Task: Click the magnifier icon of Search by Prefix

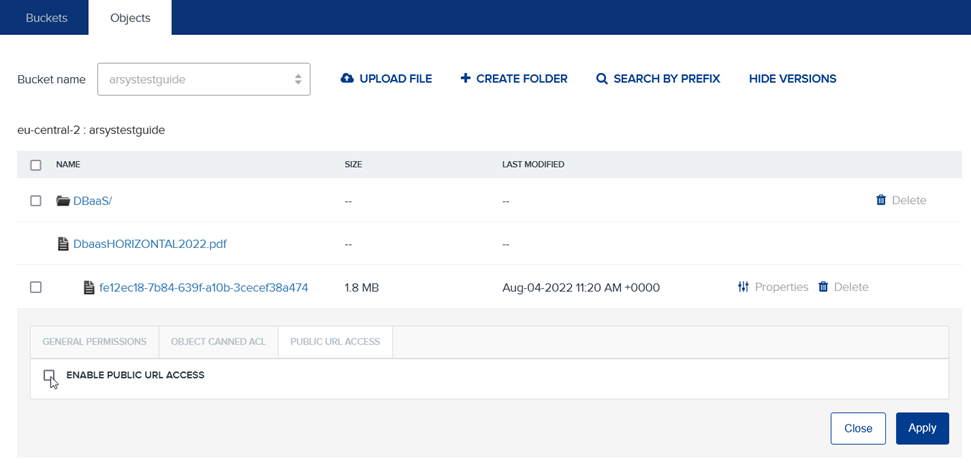Action: point(601,79)
